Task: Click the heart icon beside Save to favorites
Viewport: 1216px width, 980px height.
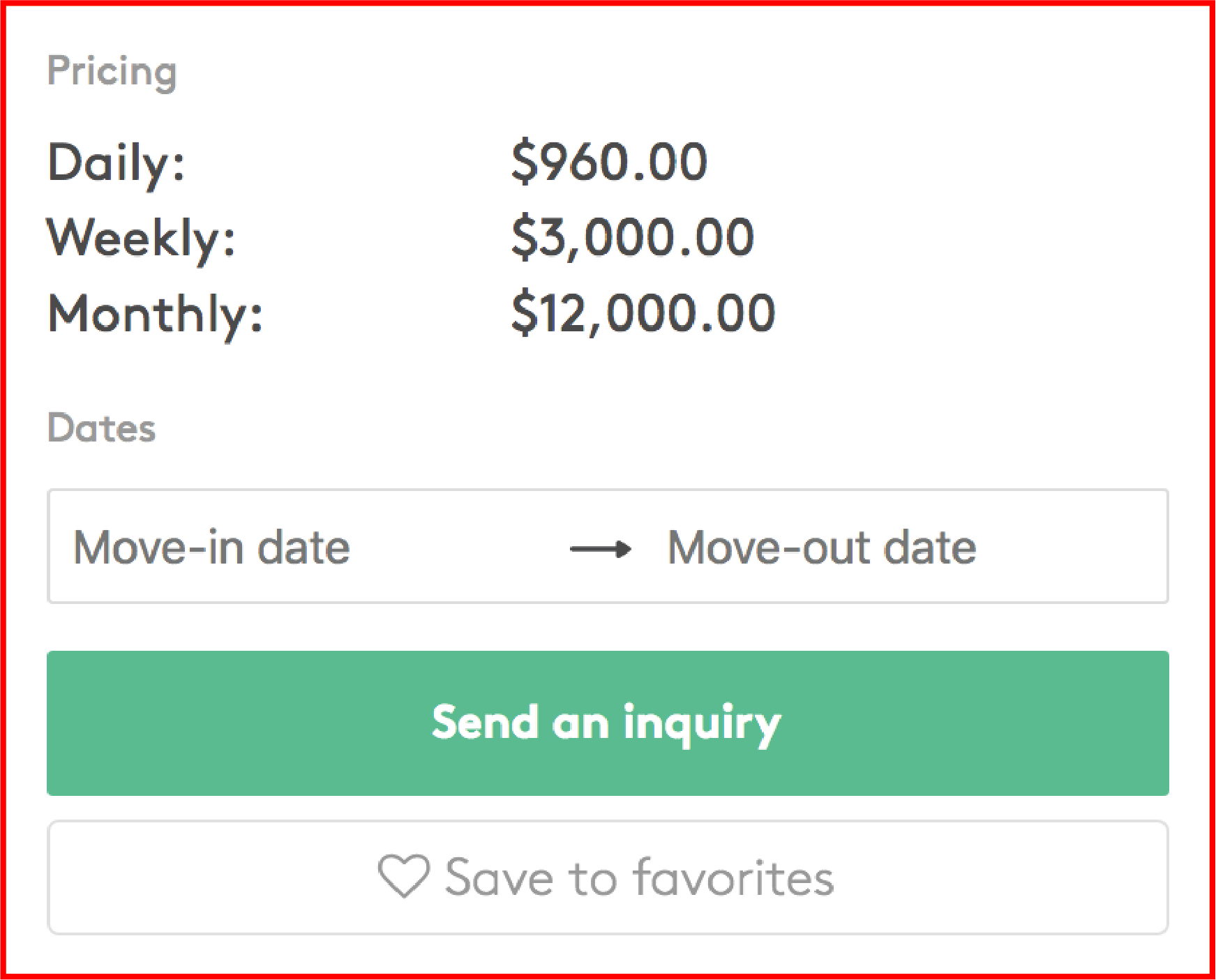Action: pos(403,877)
